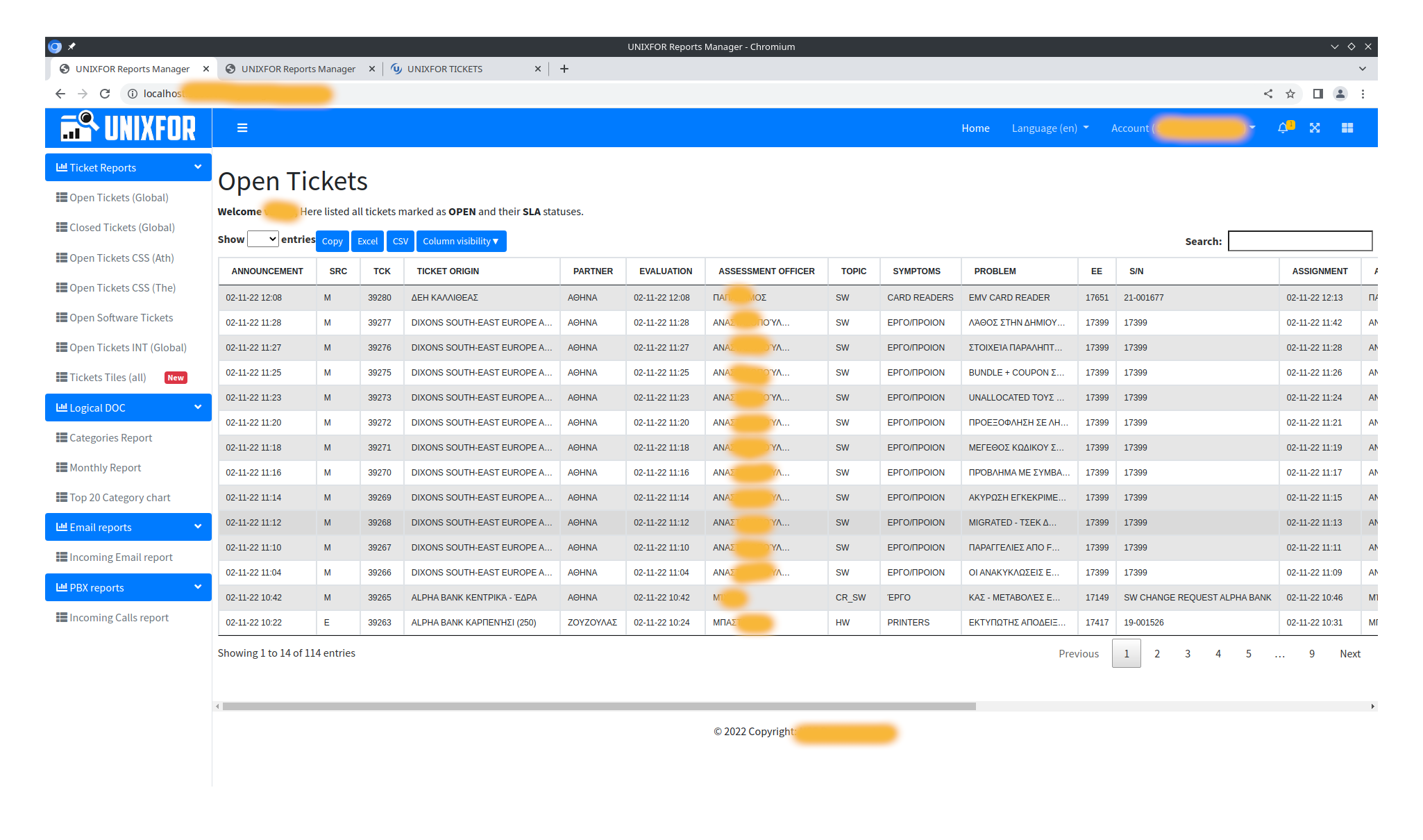Click the browser share icon
The image size is (1423, 840).
coord(1268,94)
